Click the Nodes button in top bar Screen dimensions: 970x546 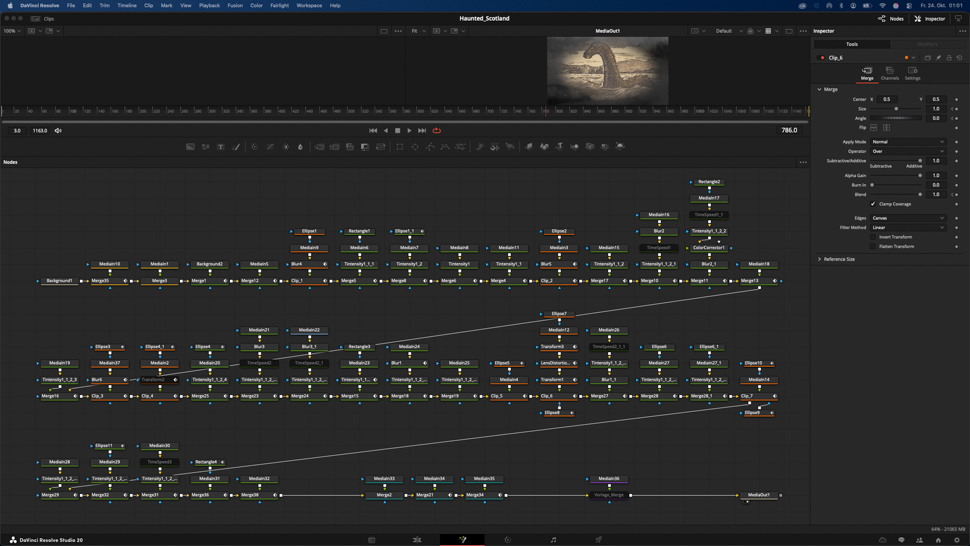coord(891,18)
